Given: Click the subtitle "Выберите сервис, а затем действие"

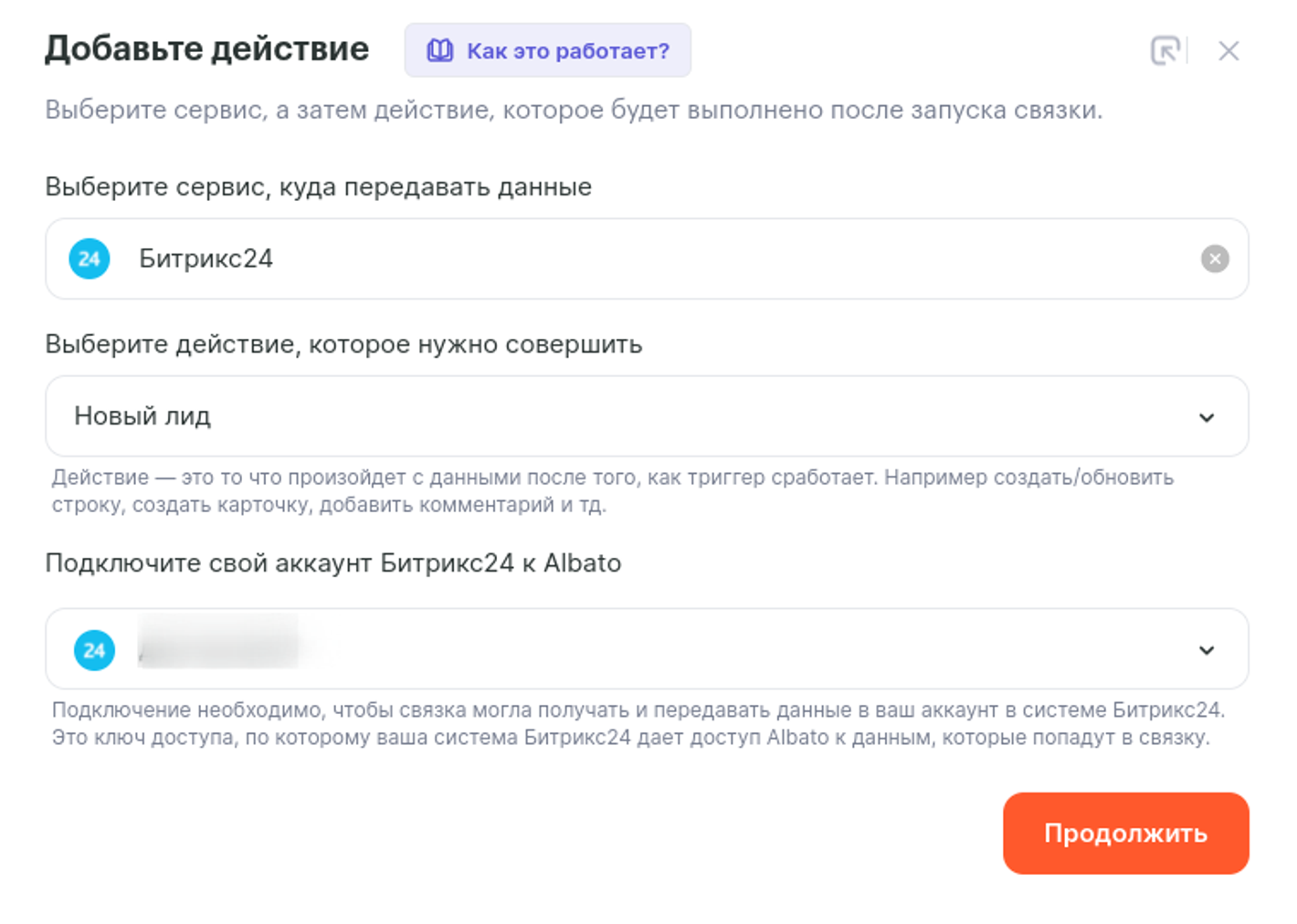Looking at the screenshot, I should pyautogui.click(x=573, y=110).
